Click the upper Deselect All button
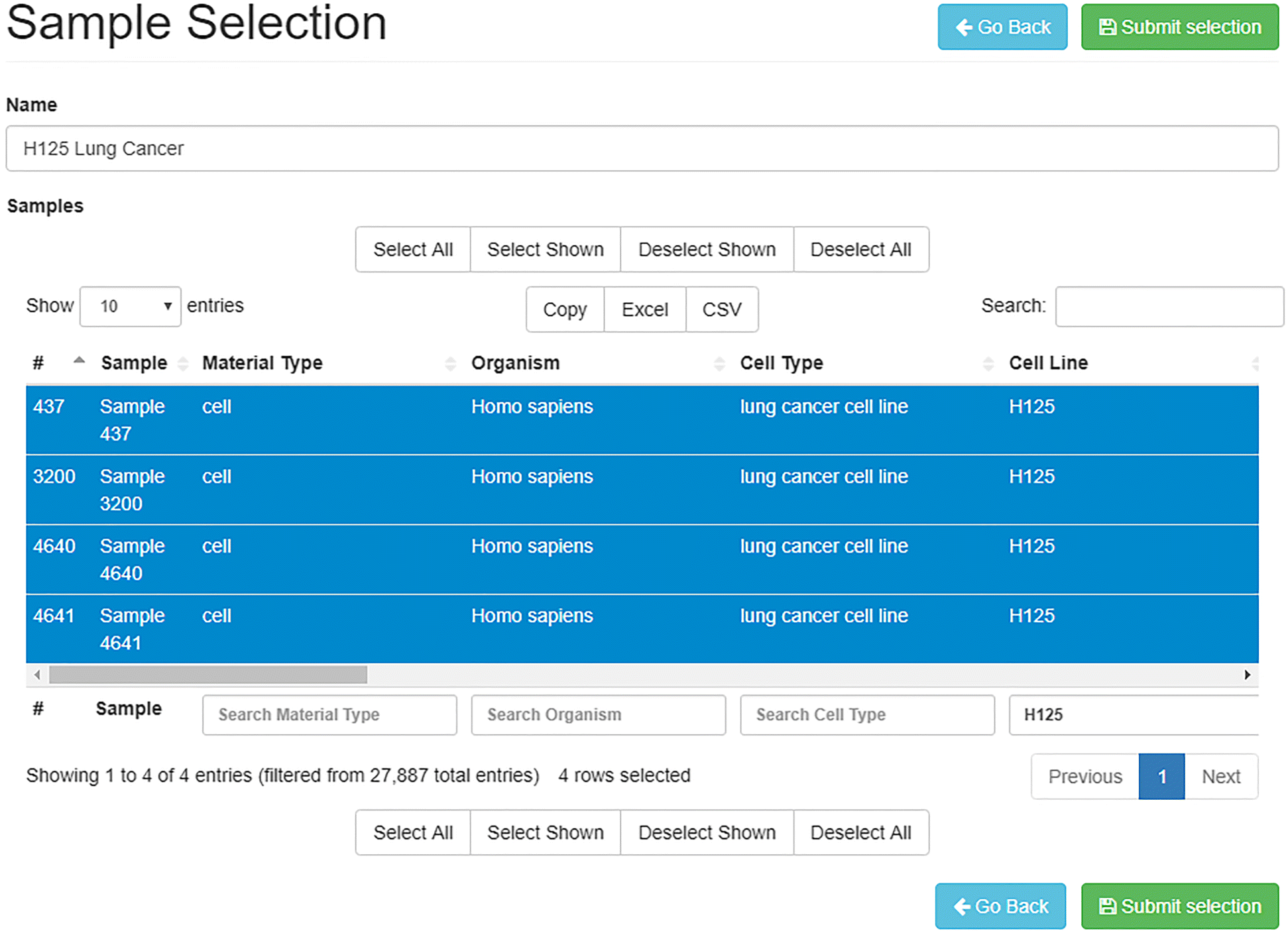Viewport: 1288px width, 933px height. tap(860, 249)
